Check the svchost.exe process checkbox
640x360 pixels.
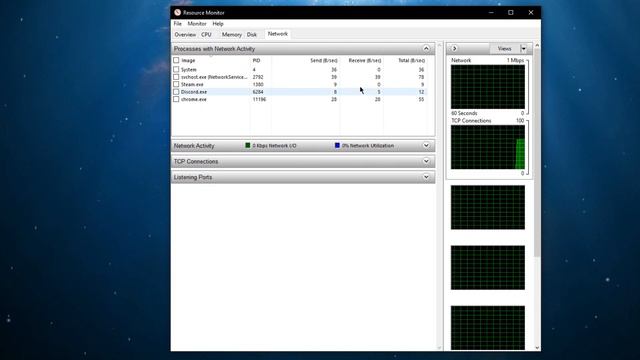pyautogui.click(x=176, y=77)
